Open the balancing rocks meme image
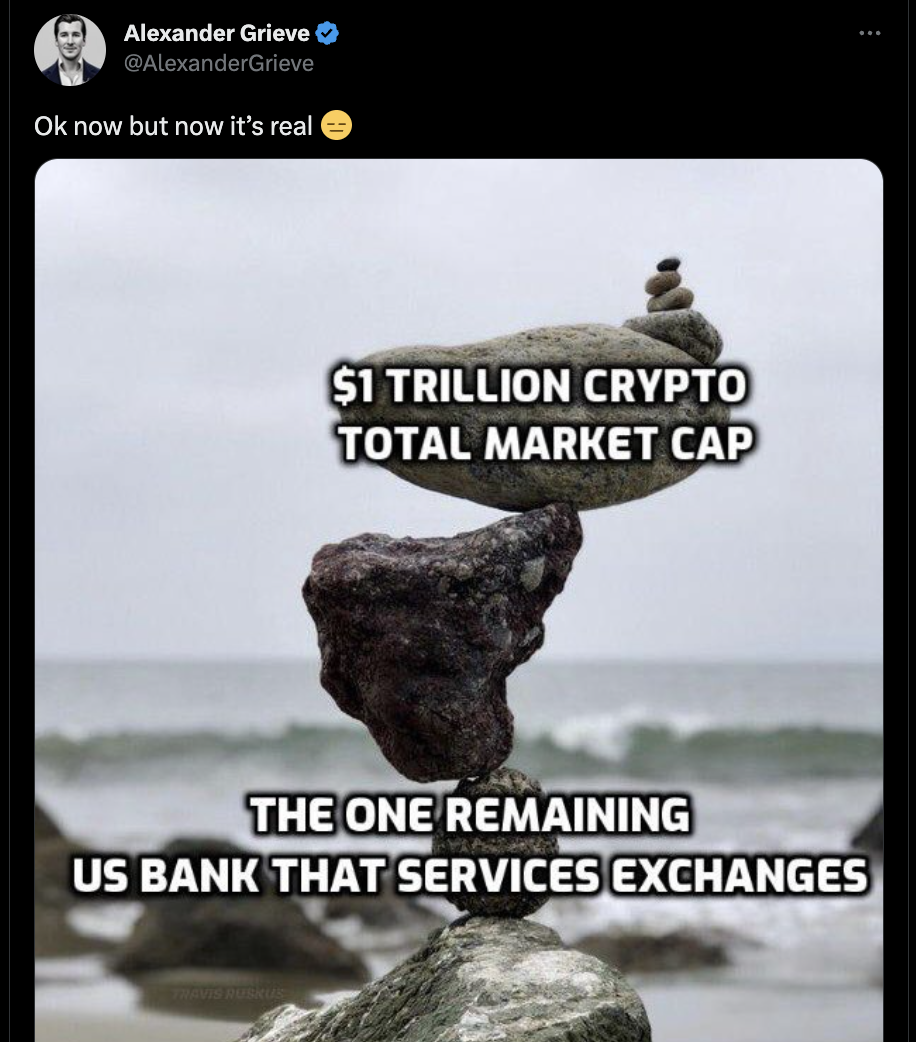916x1042 pixels. (459, 600)
